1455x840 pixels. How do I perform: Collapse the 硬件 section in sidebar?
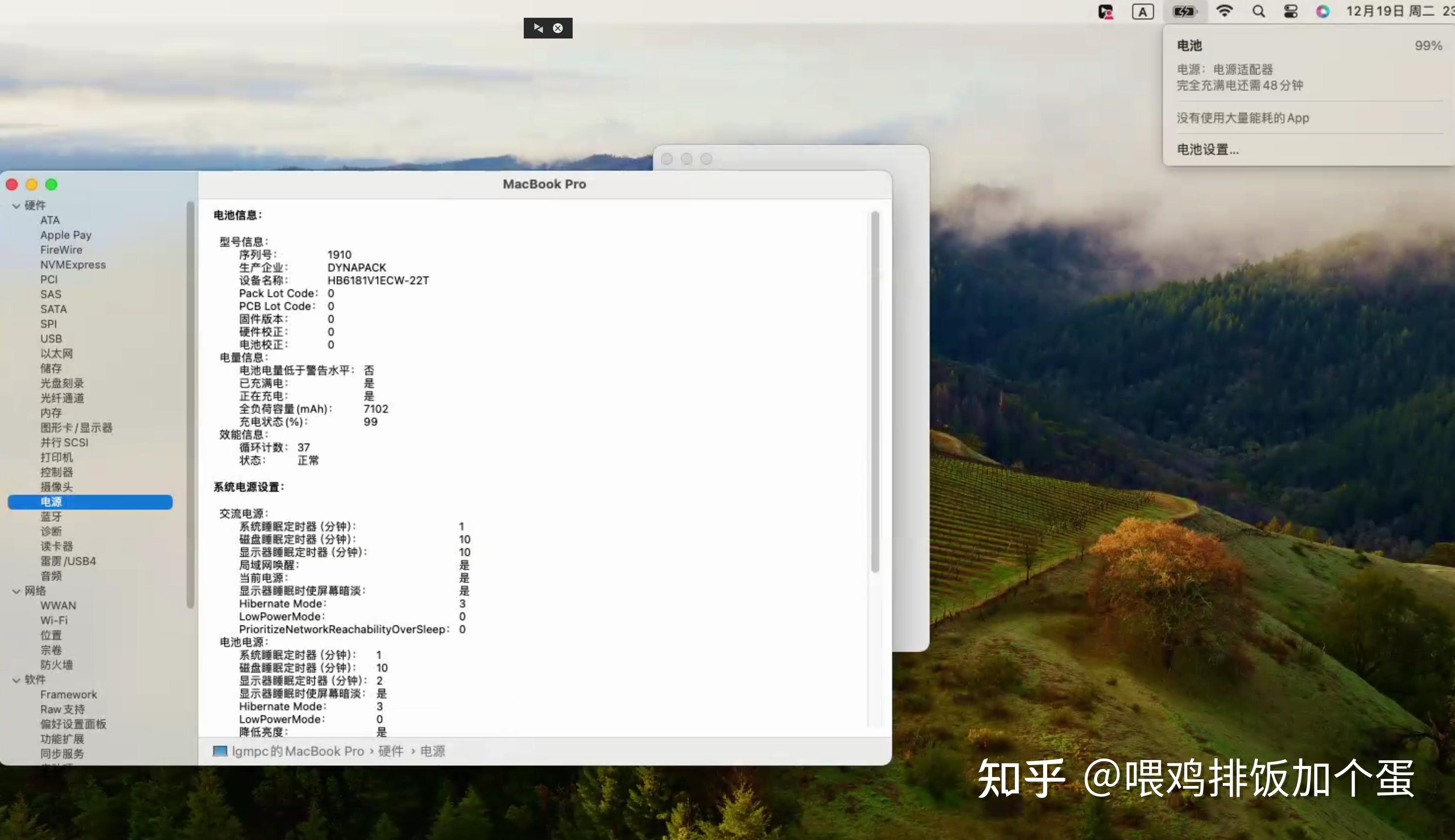tap(16, 206)
